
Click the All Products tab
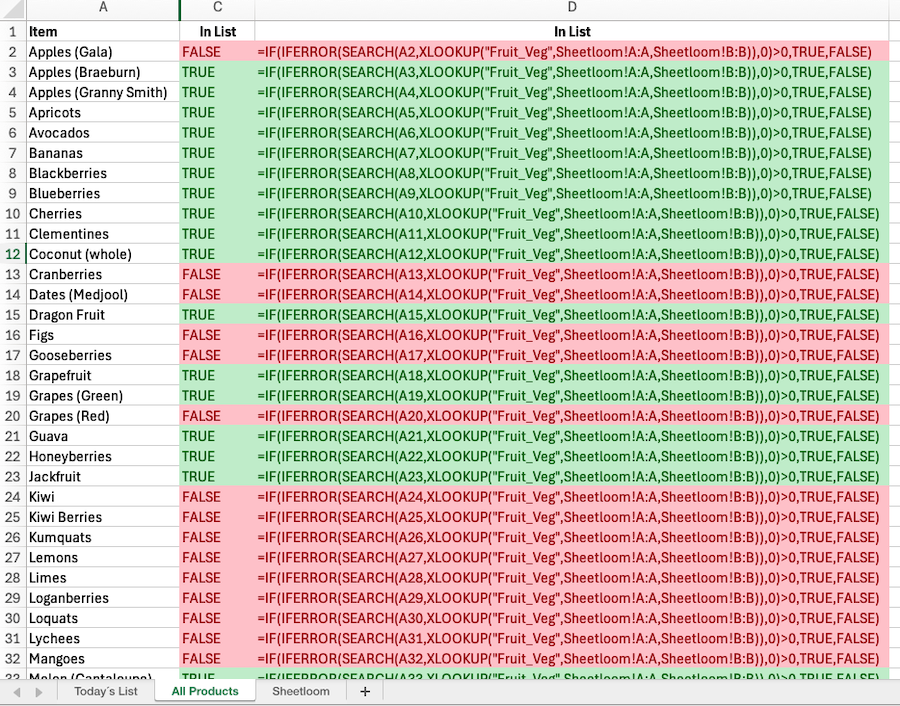(x=205, y=691)
